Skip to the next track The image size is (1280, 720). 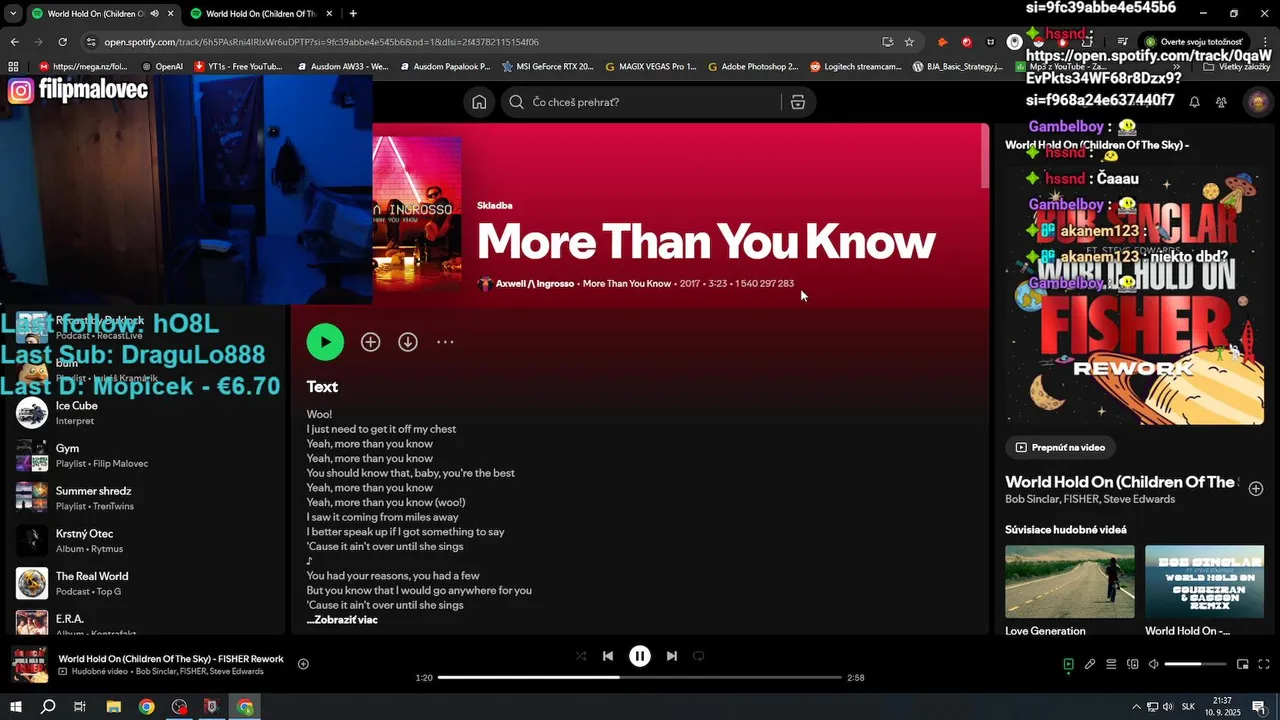pos(672,656)
